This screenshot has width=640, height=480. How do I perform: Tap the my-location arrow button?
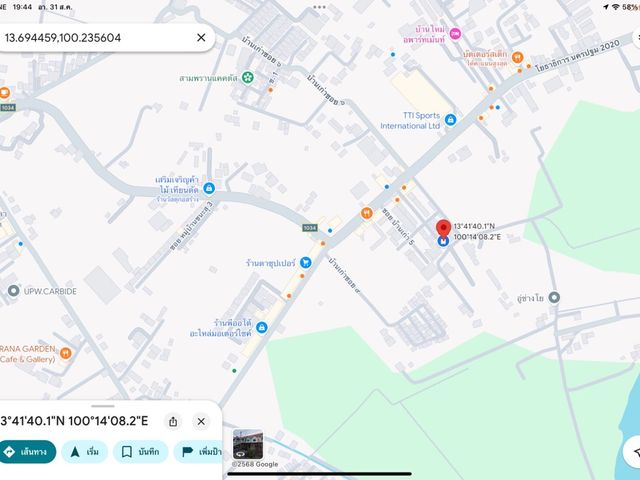click(x=634, y=451)
